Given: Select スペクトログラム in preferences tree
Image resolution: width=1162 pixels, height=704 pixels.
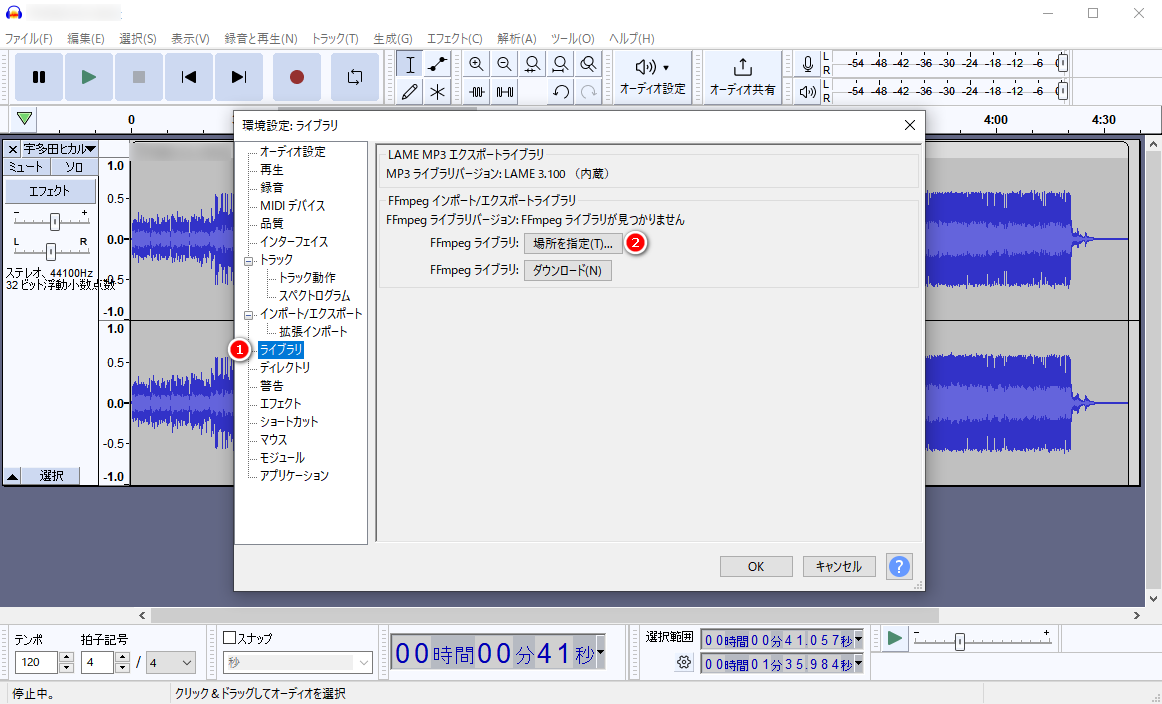Looking at the screenshot, I should [x=314, y=296].
